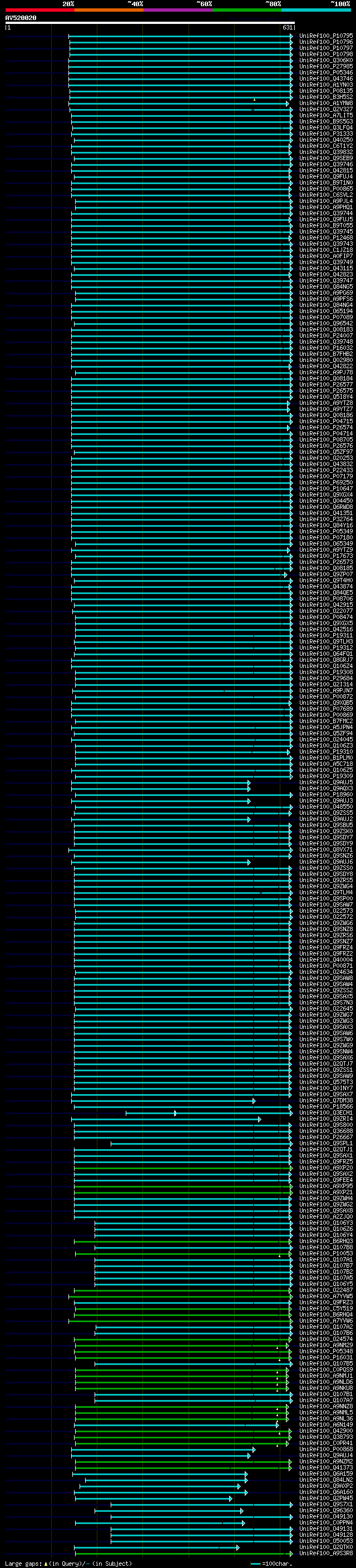The width and height of the screenshot is (356, 1568).
Task: Select the UniRef100_P07180 label
Action: (x=325, y=537)
